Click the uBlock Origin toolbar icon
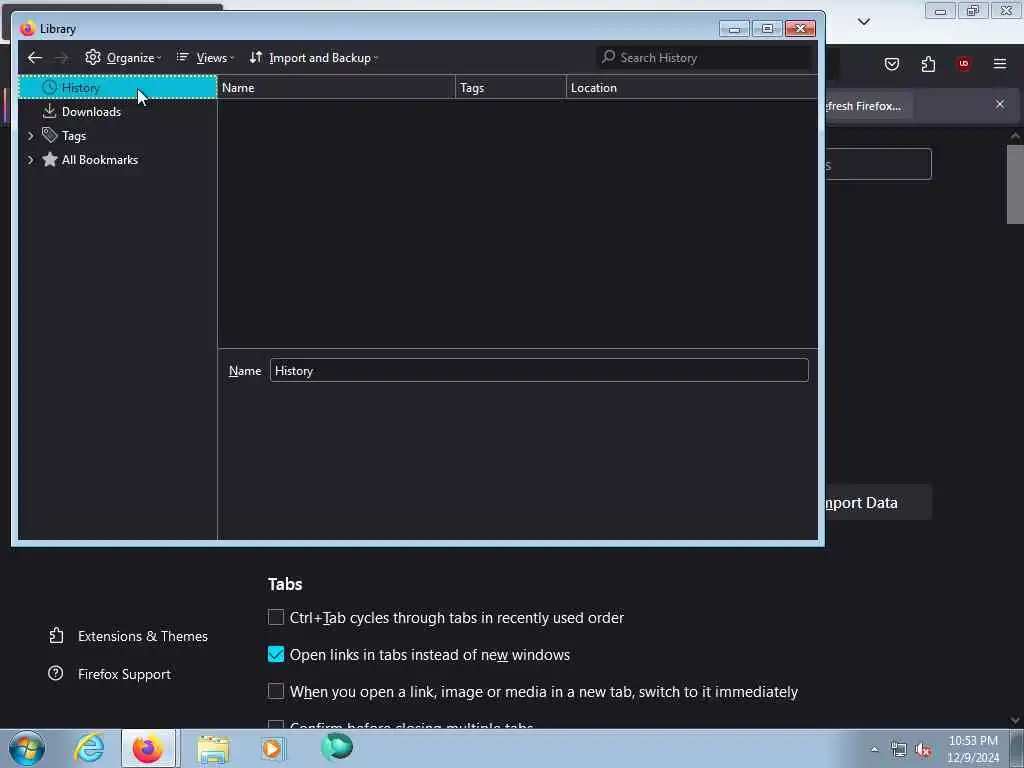This screenshot has width=1024, height=768. (x=964, y=63)
